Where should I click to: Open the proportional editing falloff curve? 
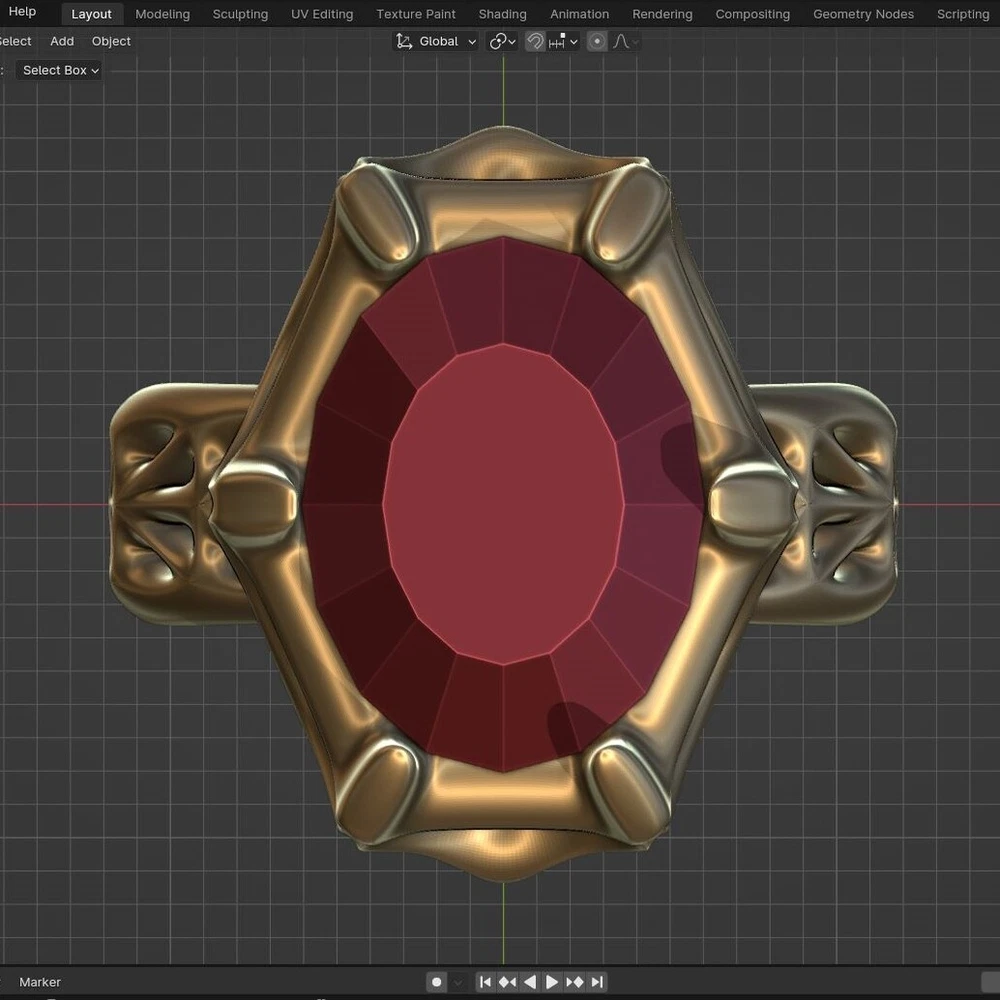pos(625,41)
